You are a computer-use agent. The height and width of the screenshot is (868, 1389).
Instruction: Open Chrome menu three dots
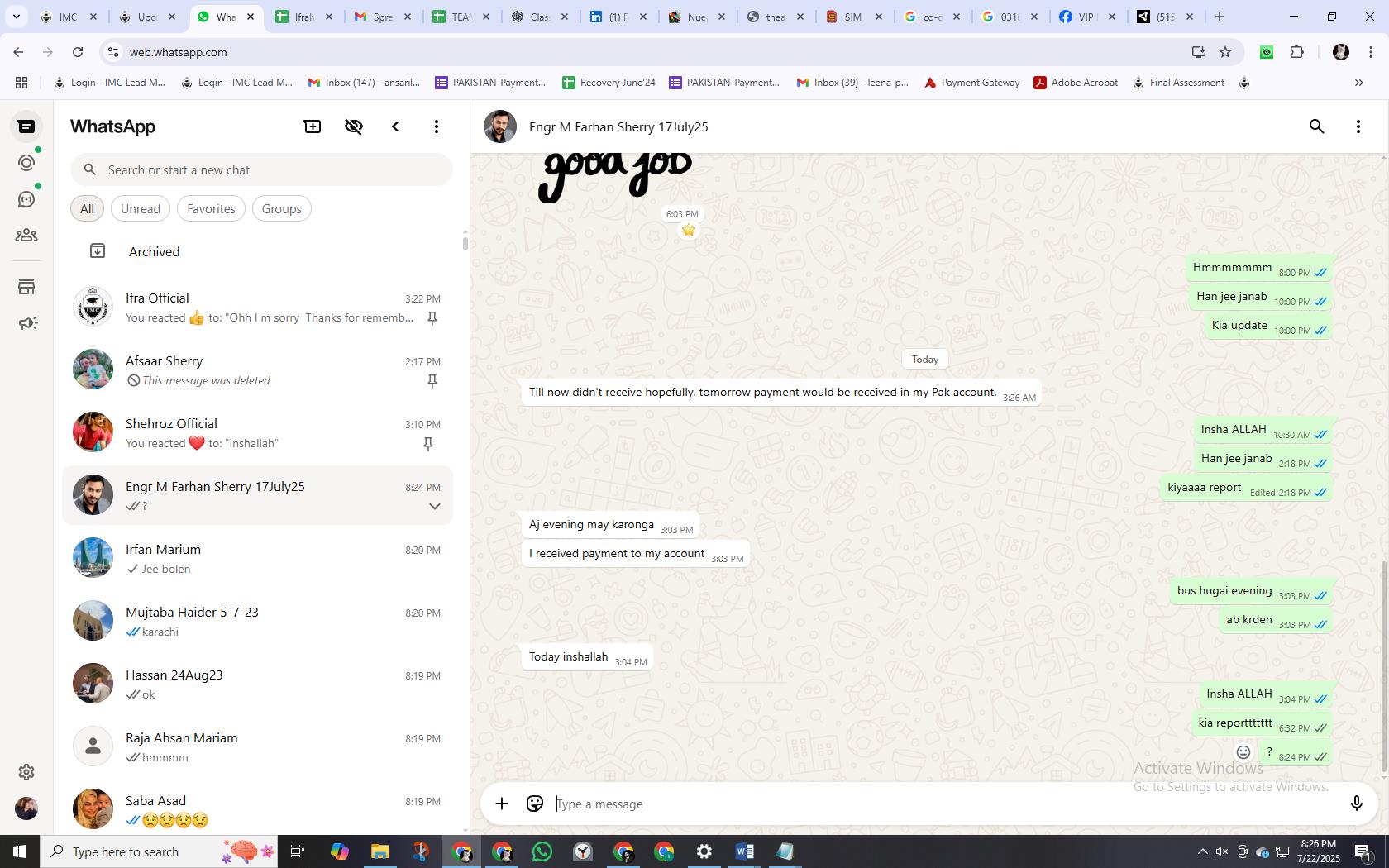1370,52
